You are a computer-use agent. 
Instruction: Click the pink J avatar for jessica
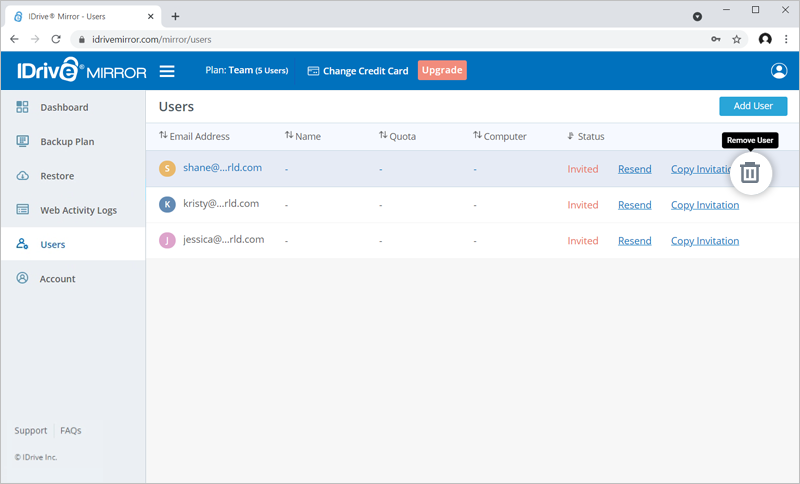167,240
